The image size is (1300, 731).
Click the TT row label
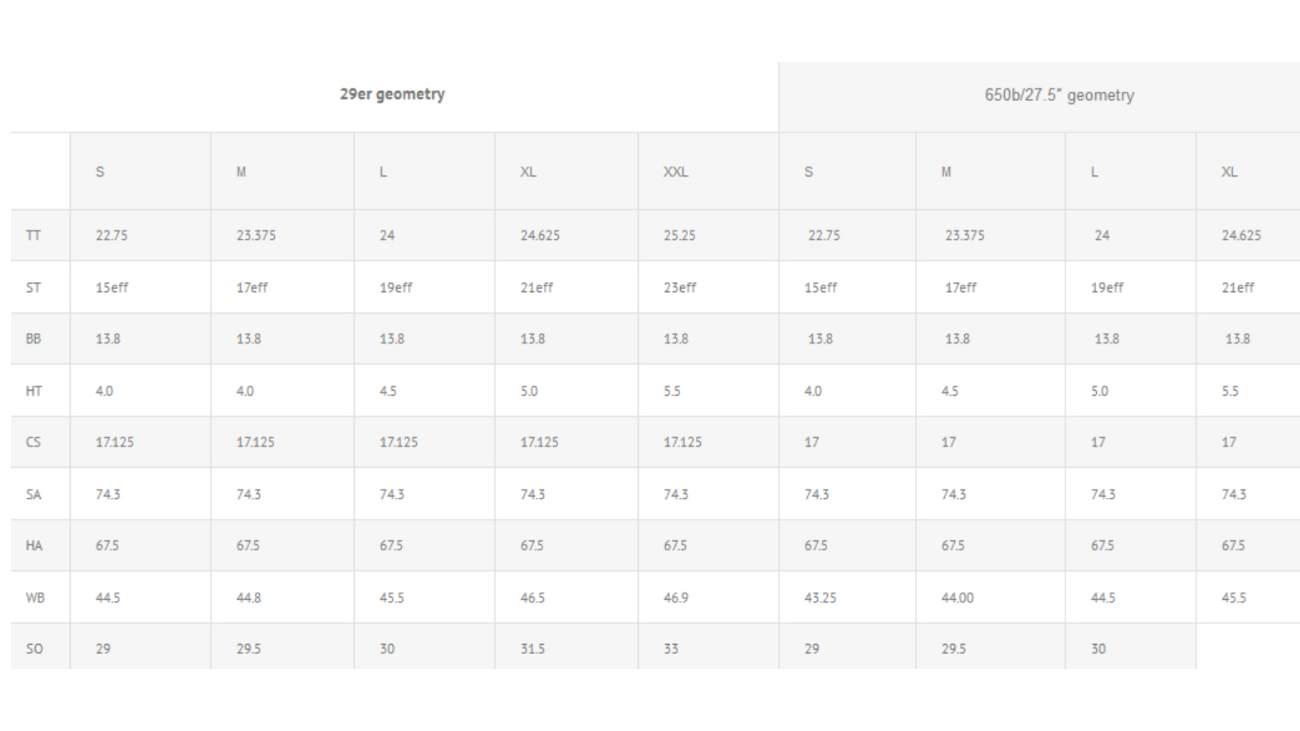coord(33,236)
